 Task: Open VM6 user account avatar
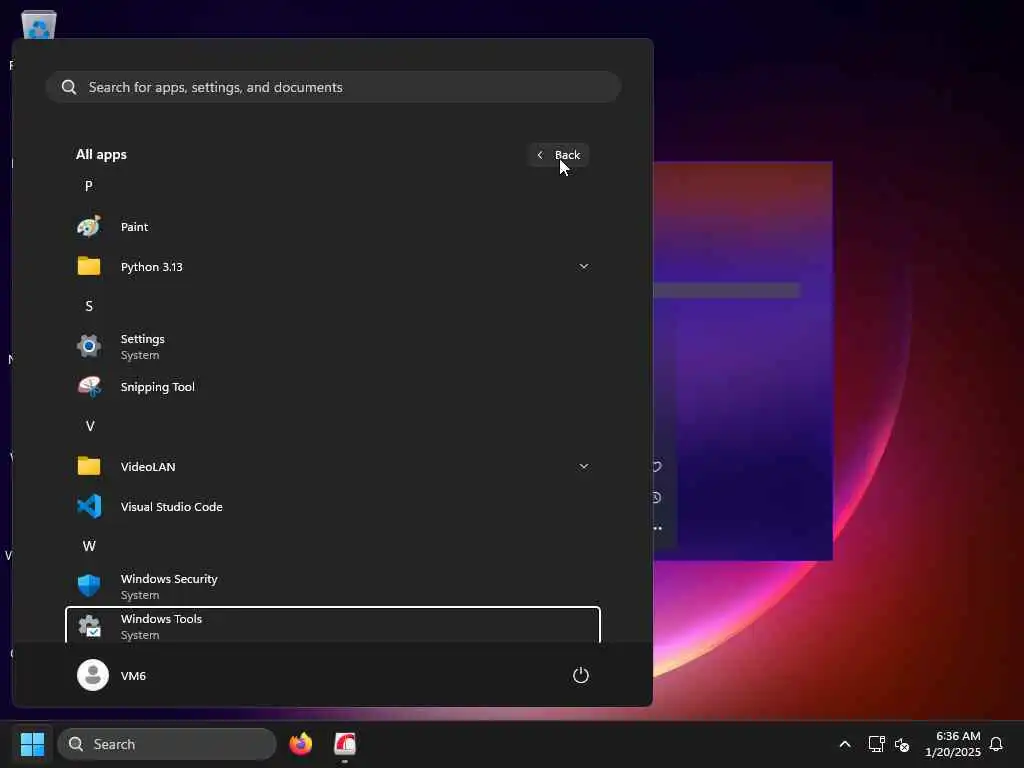(x=93, y=675)
